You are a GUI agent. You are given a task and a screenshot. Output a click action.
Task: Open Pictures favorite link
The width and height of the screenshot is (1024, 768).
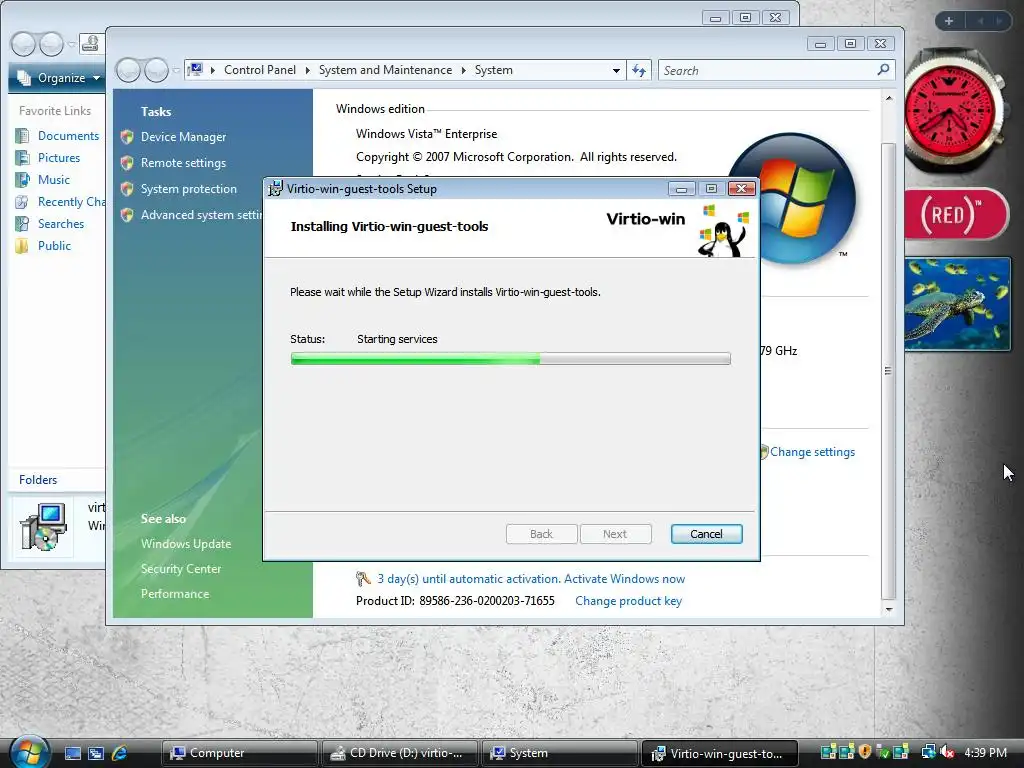[x=59, y=157]
